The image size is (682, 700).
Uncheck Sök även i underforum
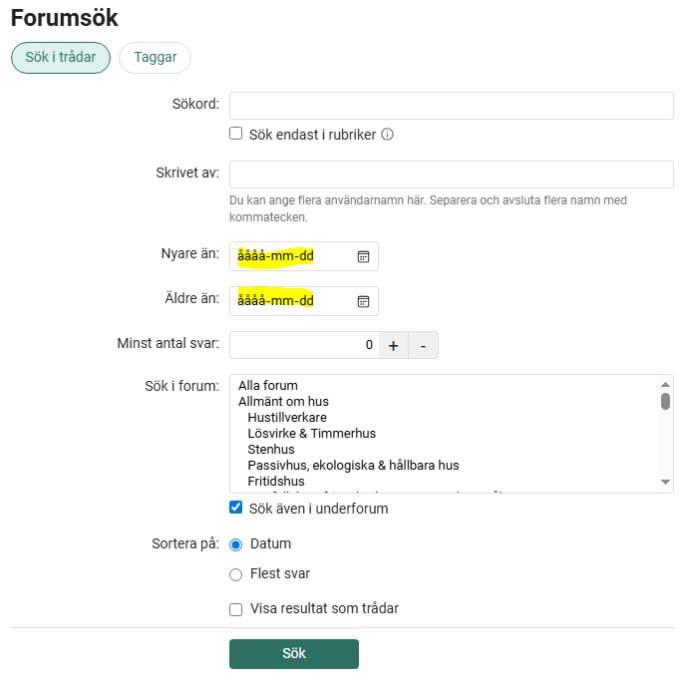236,508
